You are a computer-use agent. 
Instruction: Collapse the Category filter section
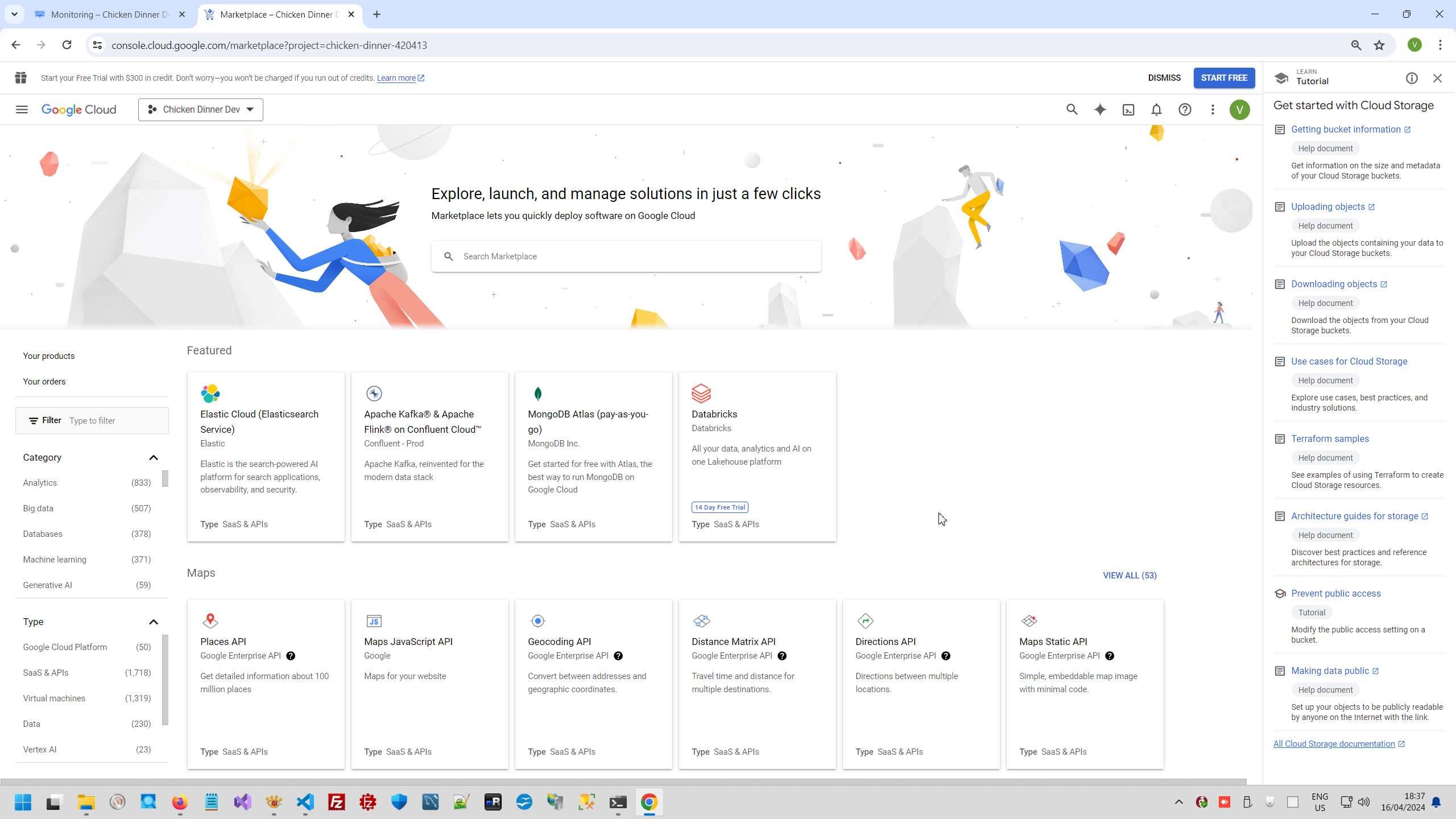[153, 457]
